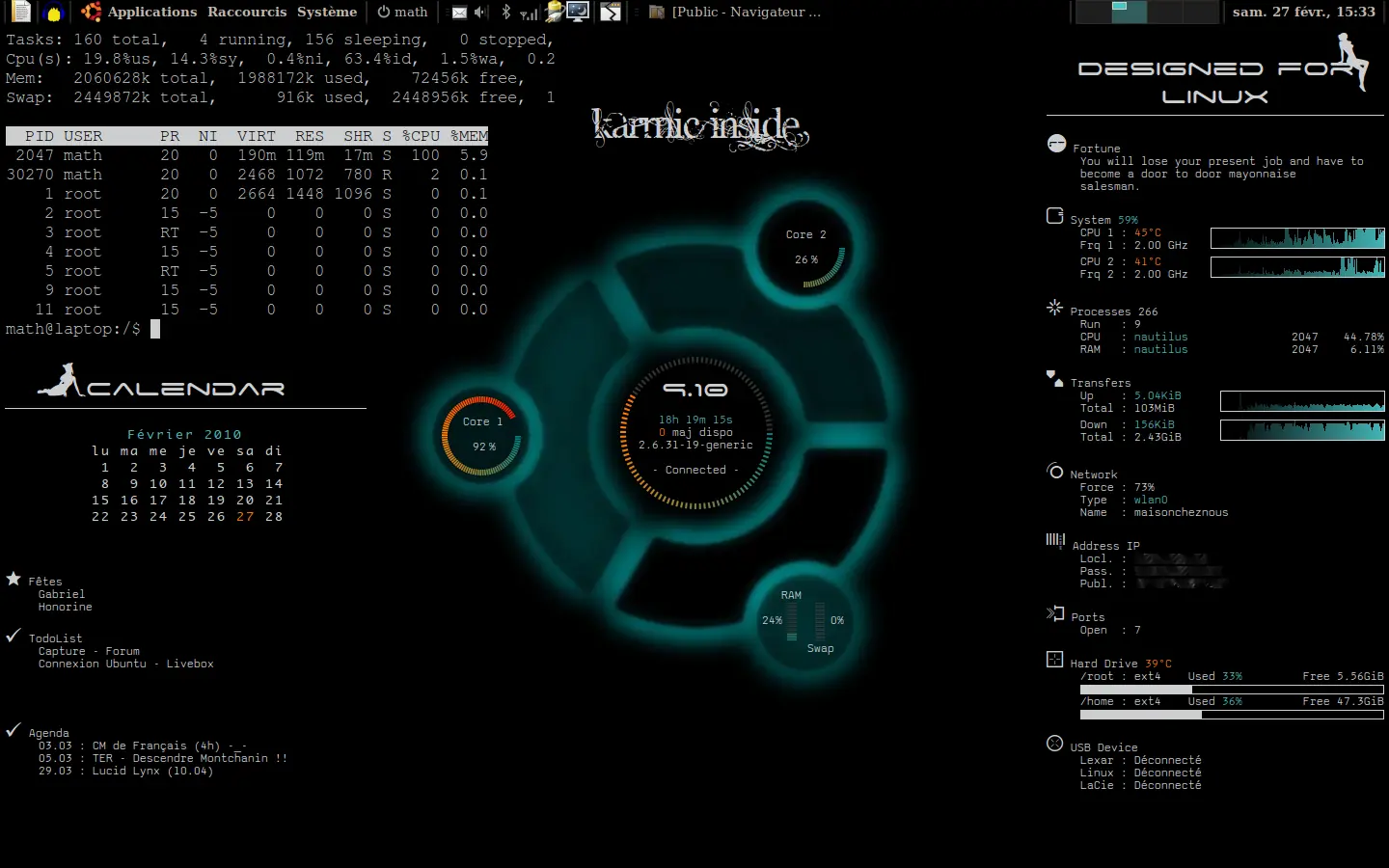Click the Core 1 gauge ring

(481, 436)
